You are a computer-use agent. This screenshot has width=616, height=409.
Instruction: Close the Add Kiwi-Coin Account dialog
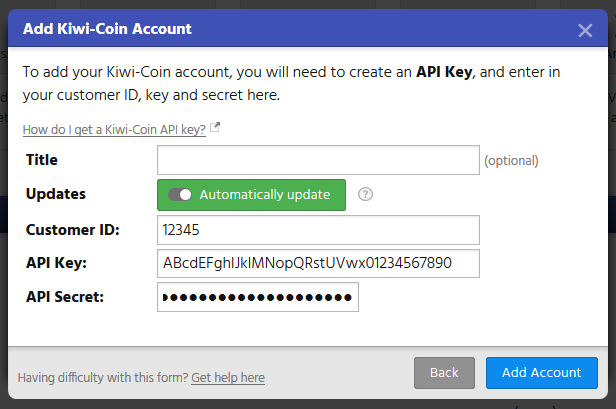[585, 30]
